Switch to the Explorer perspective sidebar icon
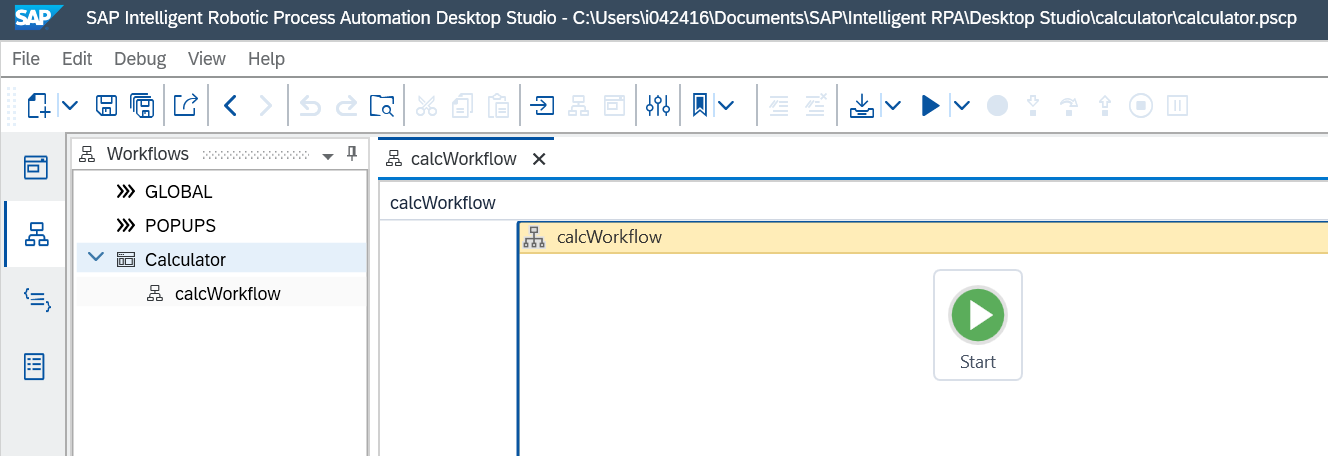The image size is (1328, 456). click(36, 167)
